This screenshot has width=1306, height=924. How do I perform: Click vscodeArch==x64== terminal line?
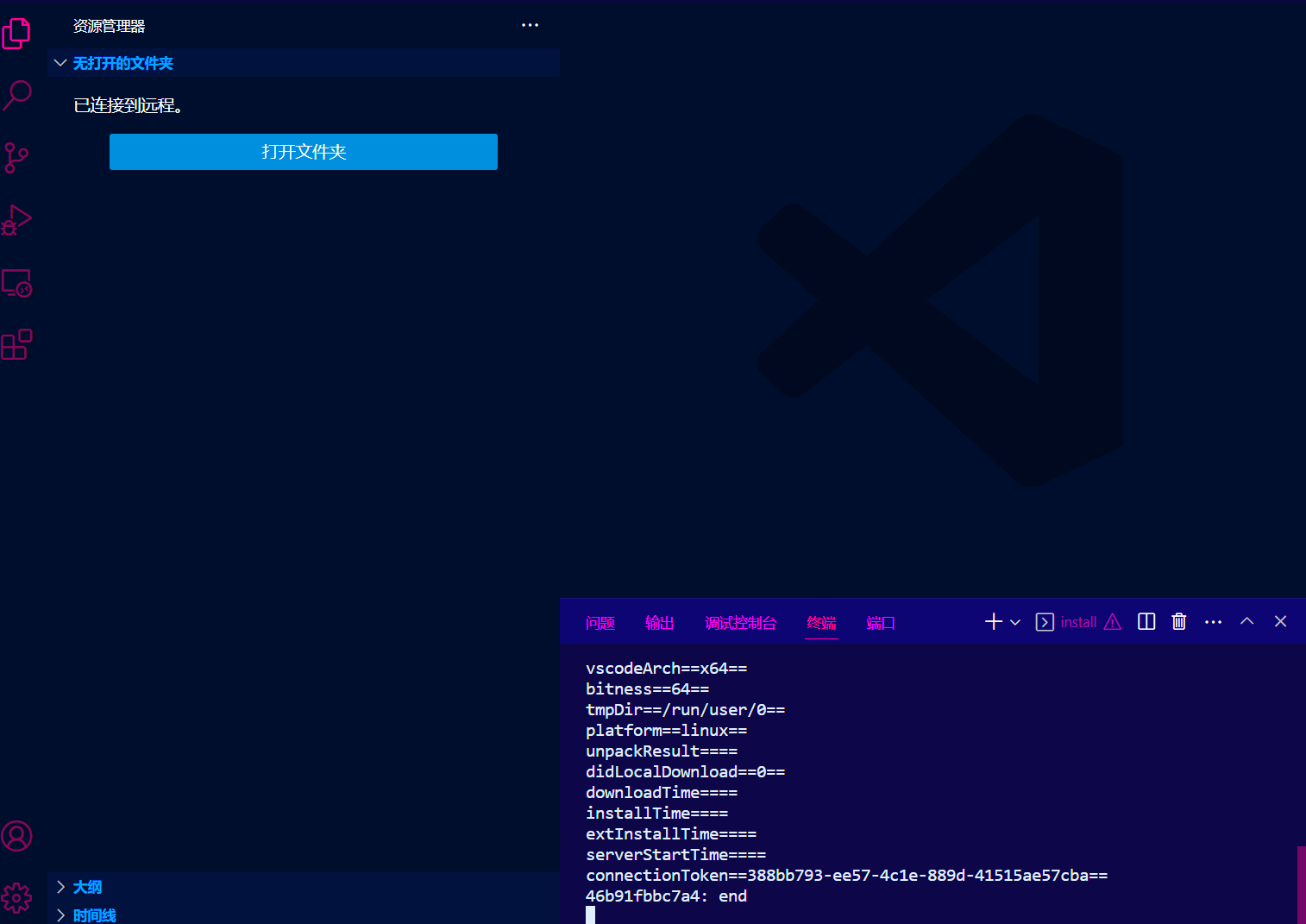666,669
